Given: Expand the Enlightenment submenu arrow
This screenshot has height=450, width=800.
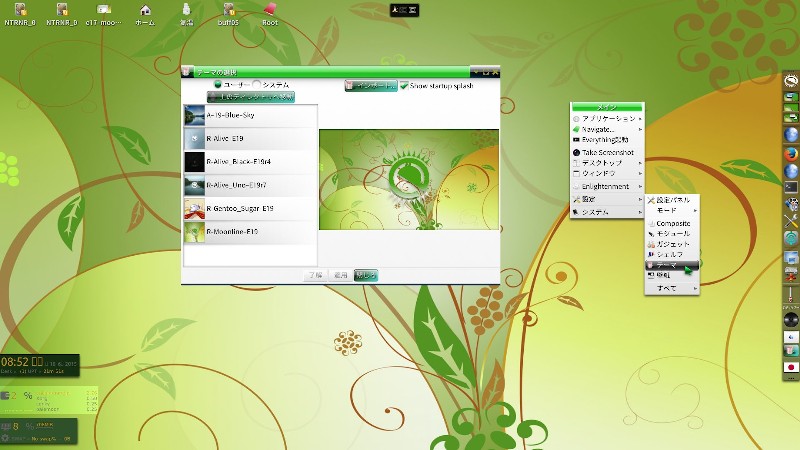Looking at the screenshot, I should coord(640,186).
